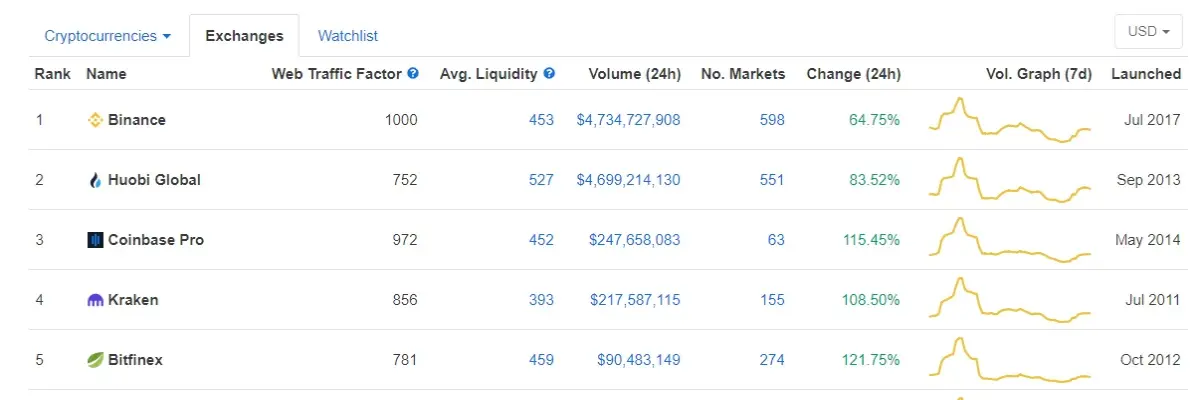The height and width of the screenshot is (400, 1200).
Task: Click Coinbase Pro volume $247,658,083
Action: click(x=634, y=240)
